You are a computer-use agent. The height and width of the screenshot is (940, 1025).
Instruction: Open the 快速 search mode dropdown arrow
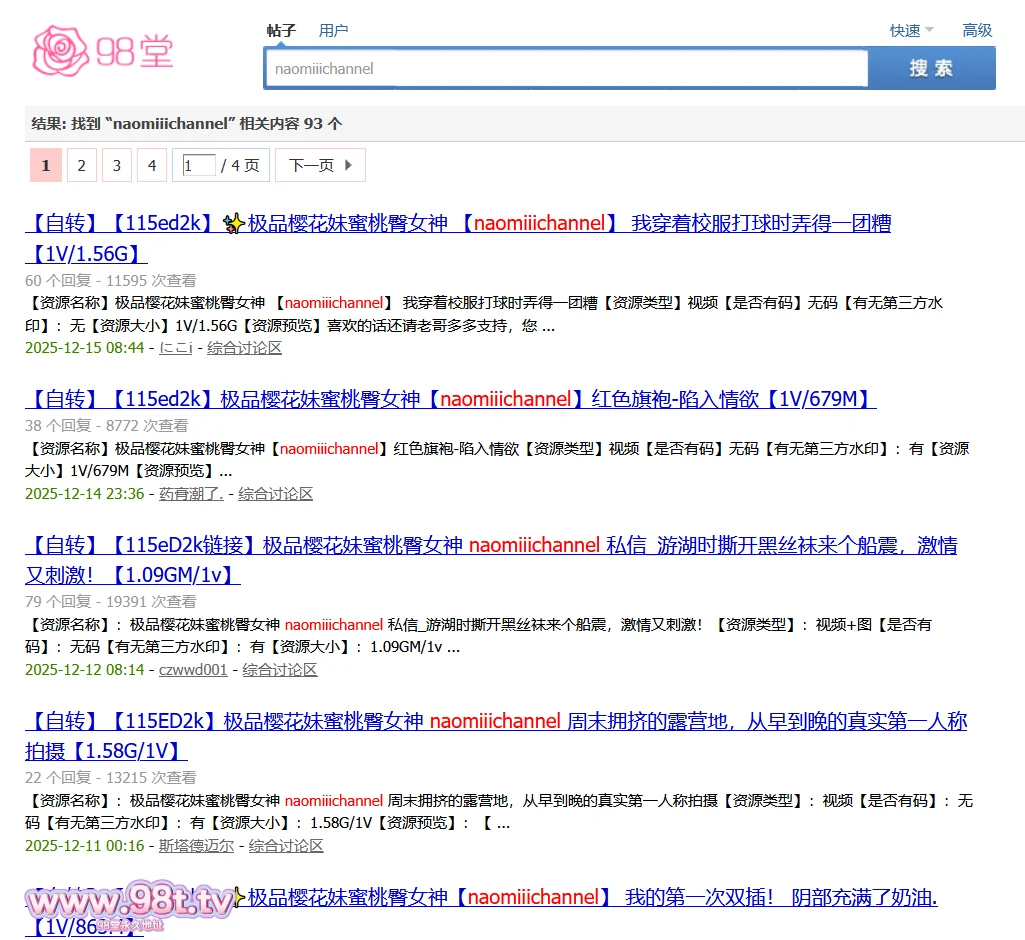[x=930, y=30]
